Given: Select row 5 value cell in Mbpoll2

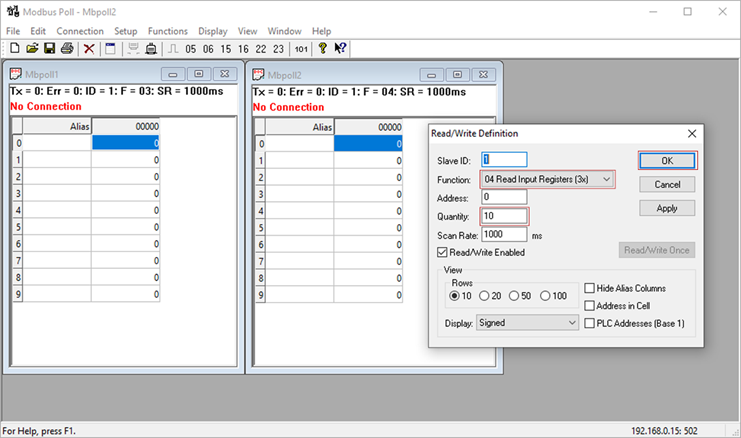Looking at the screenshot, I should (x=368, y=228).
